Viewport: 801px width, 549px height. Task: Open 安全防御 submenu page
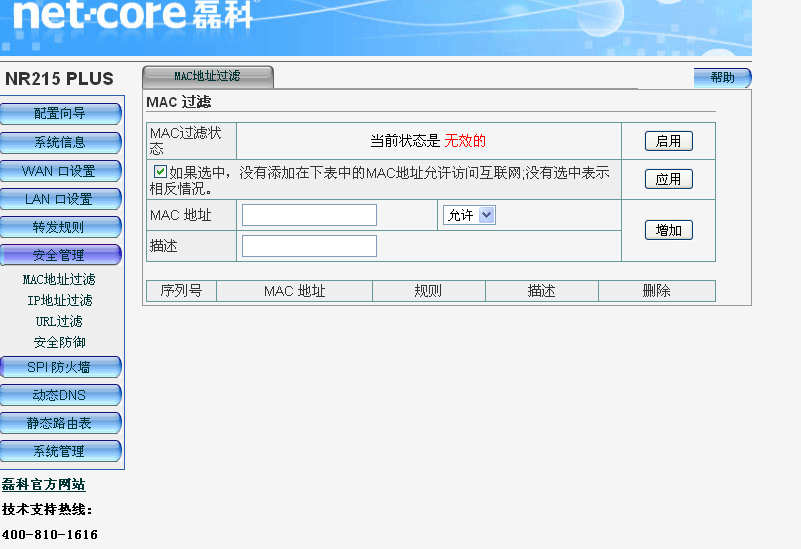pos(59,343)
